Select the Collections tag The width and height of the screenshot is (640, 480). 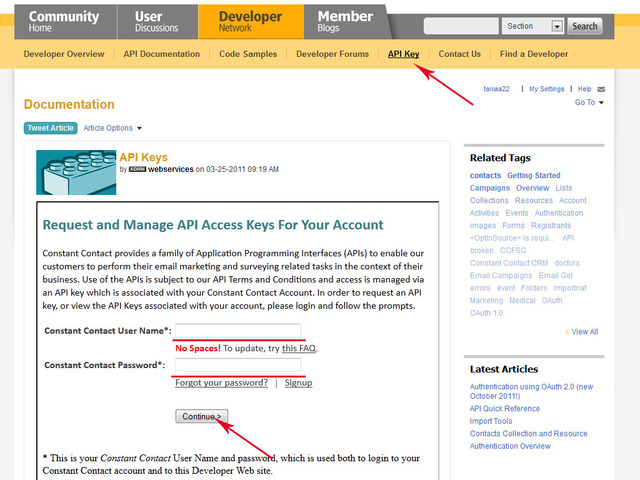tap(489, 200)
